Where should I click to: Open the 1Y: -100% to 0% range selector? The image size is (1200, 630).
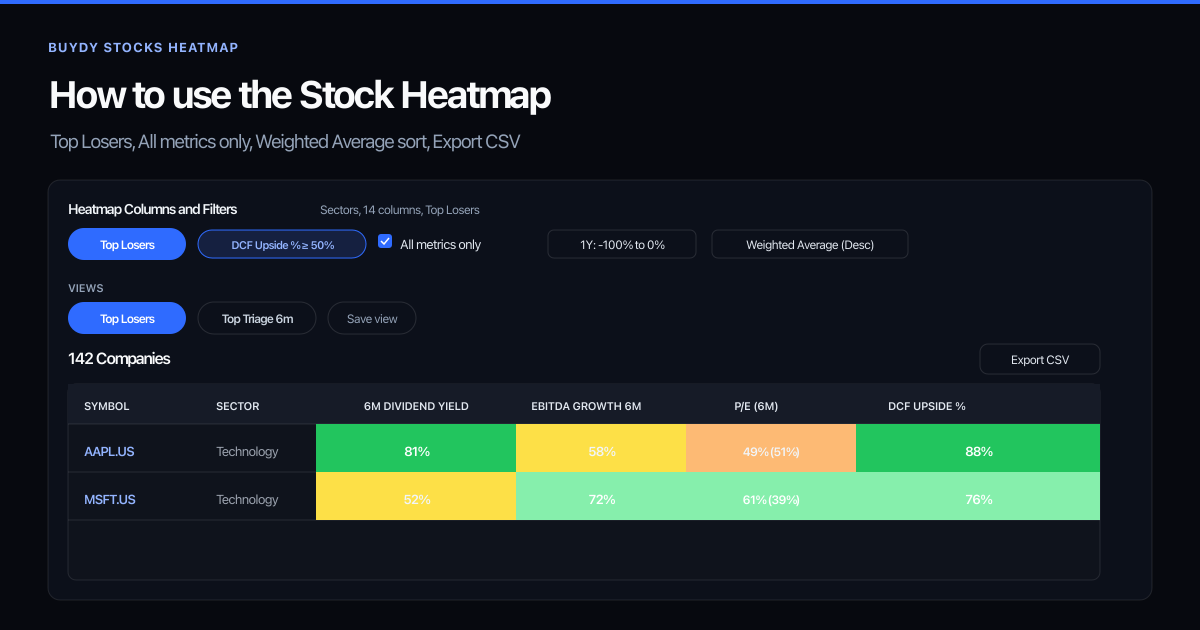coord(622,244)
